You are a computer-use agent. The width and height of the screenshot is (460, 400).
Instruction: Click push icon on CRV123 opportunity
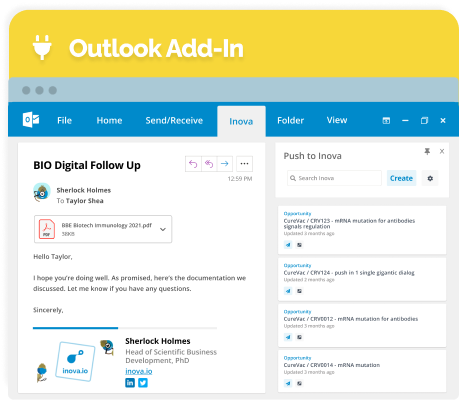(288, 245)
